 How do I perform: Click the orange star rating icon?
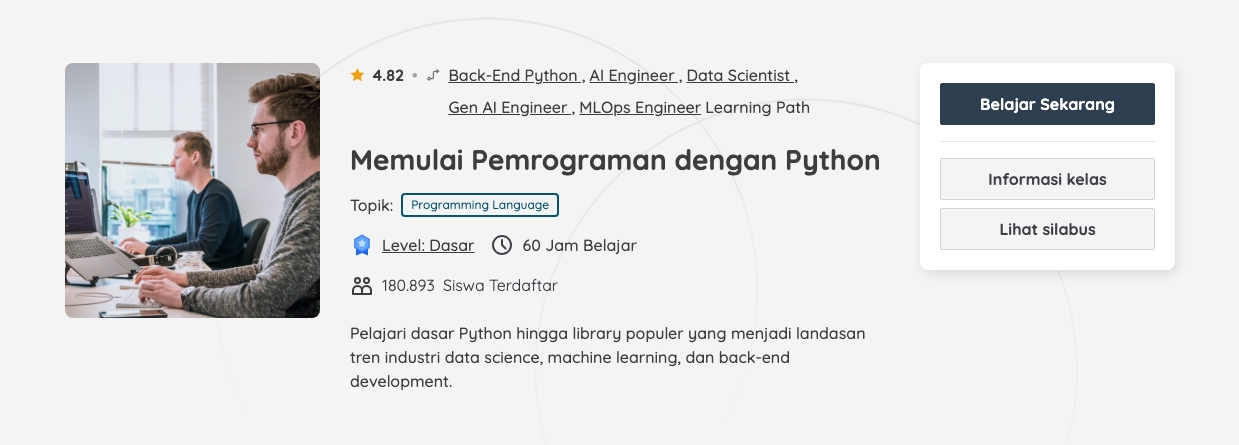pyautogui.click(x=357, y=75)
